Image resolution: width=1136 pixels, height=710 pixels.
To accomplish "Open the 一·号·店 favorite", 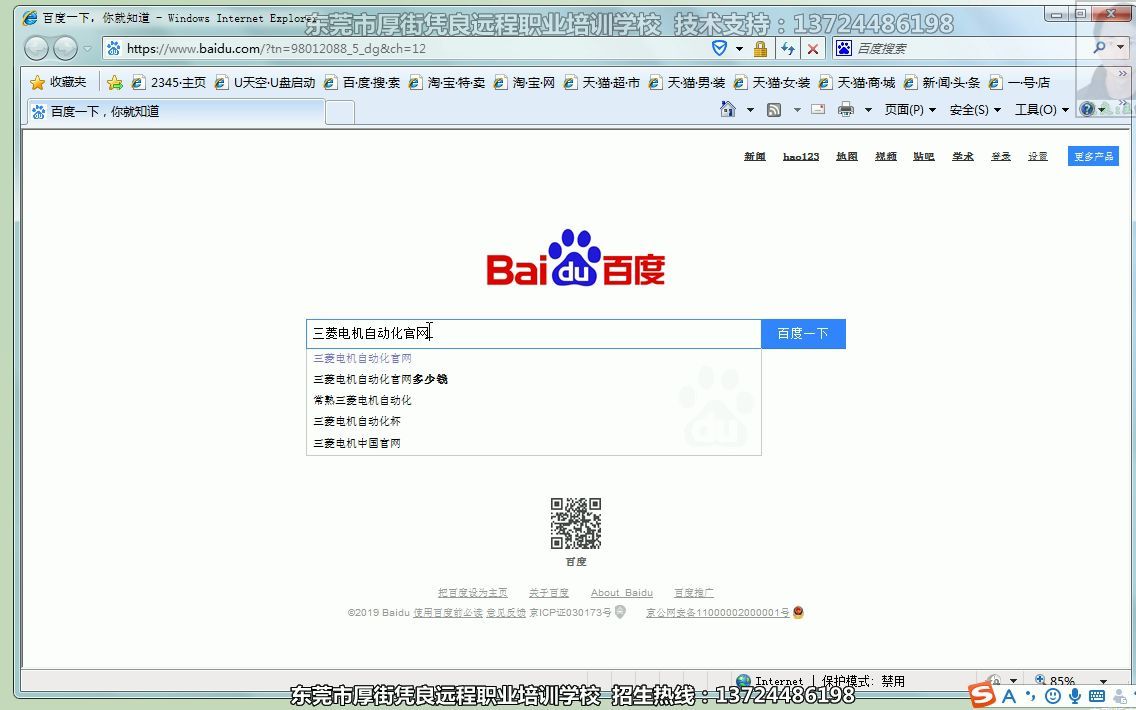I will click(1019, 83).
